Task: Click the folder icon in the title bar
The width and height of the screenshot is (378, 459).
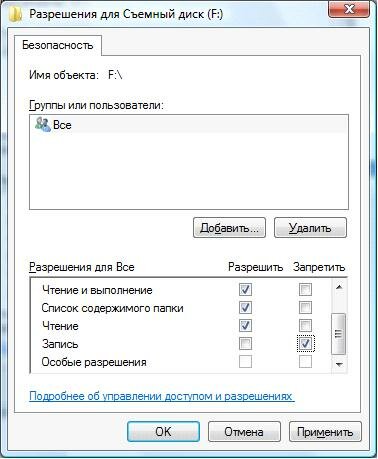Action: [16, 14]
